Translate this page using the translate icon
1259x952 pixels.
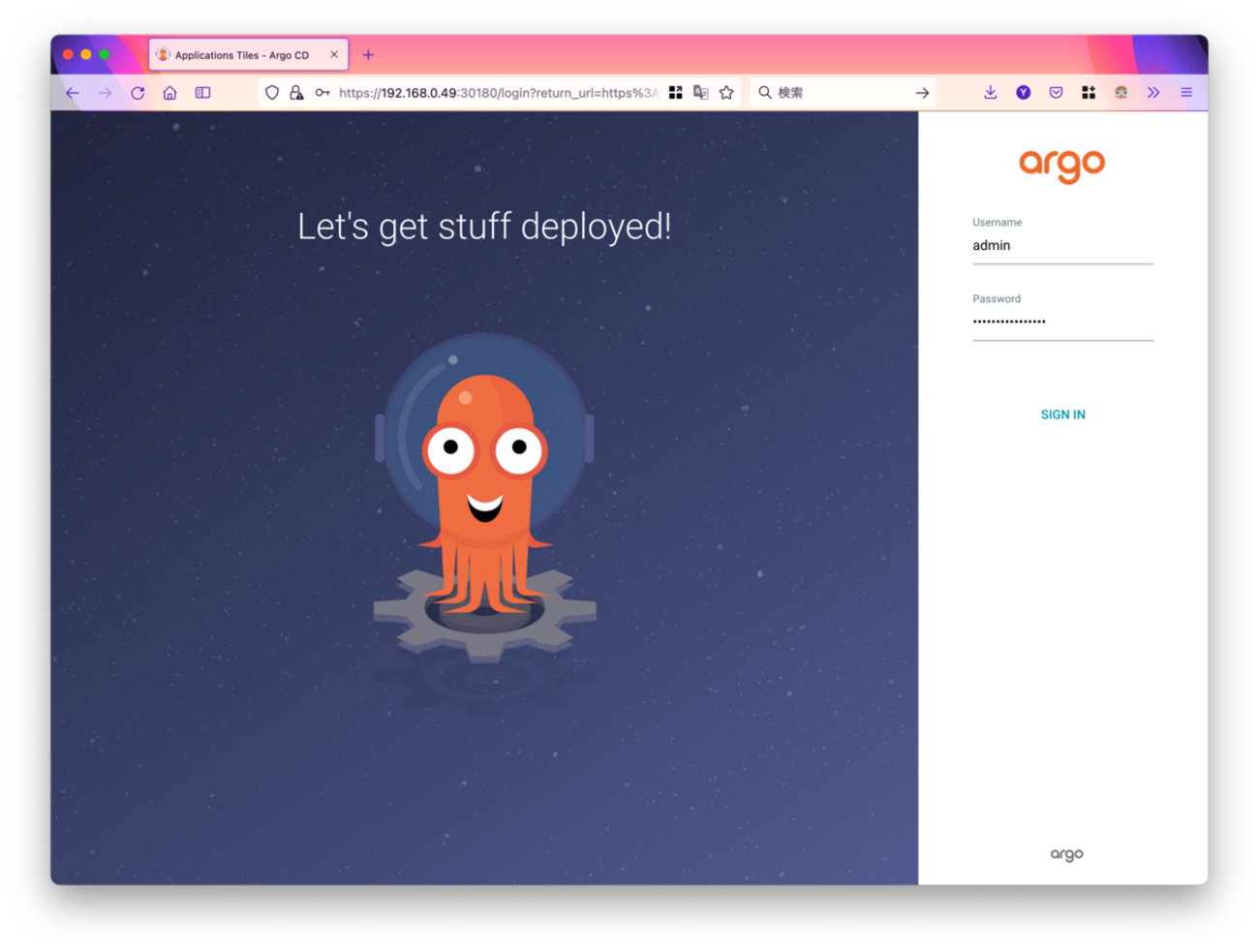click(701, 93)
